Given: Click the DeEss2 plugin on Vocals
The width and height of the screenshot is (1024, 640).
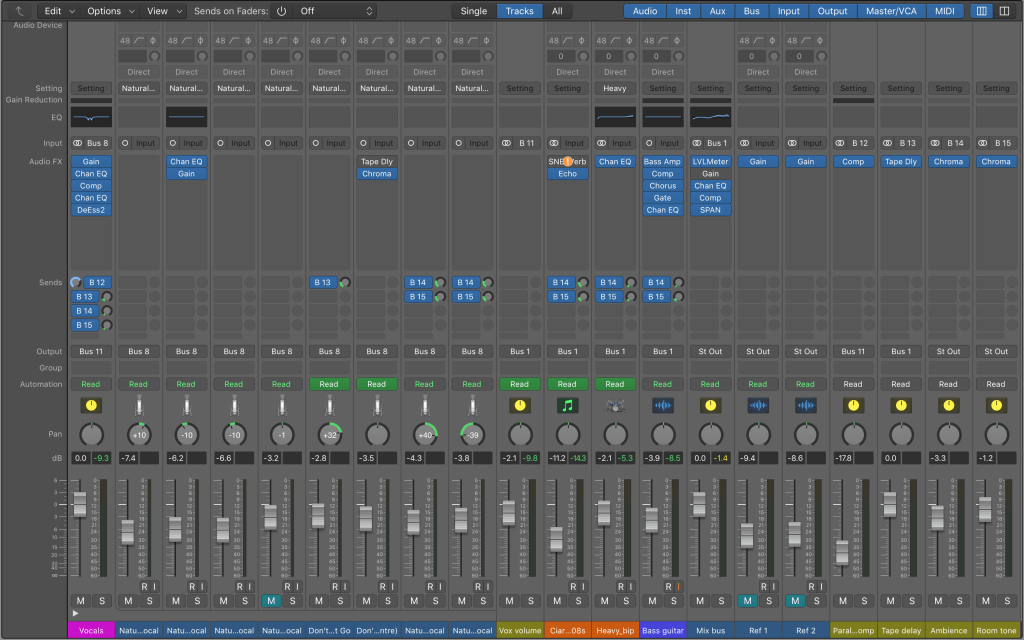Looking at the screenshot, I should (91, 210).
